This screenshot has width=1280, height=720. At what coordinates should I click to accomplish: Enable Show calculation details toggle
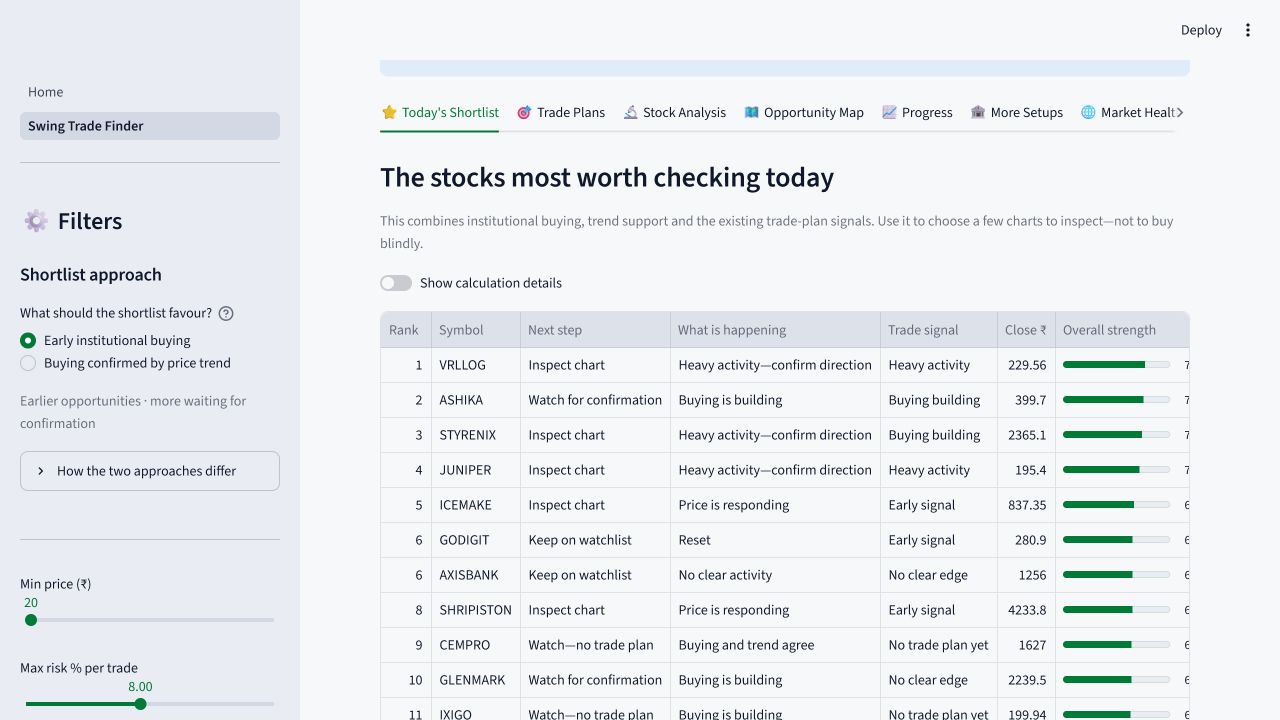coord(396,283)
